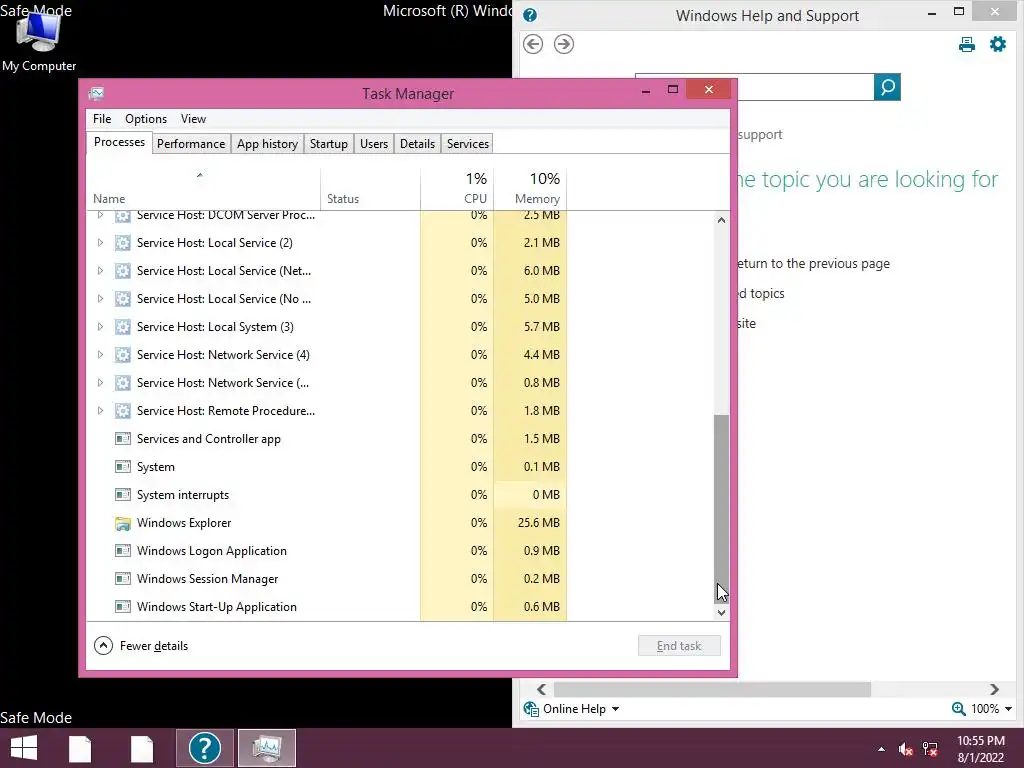Sort by the Status column header
Image resolution: width=1024 pixels, height=768 pixels.
click(370, 189)
